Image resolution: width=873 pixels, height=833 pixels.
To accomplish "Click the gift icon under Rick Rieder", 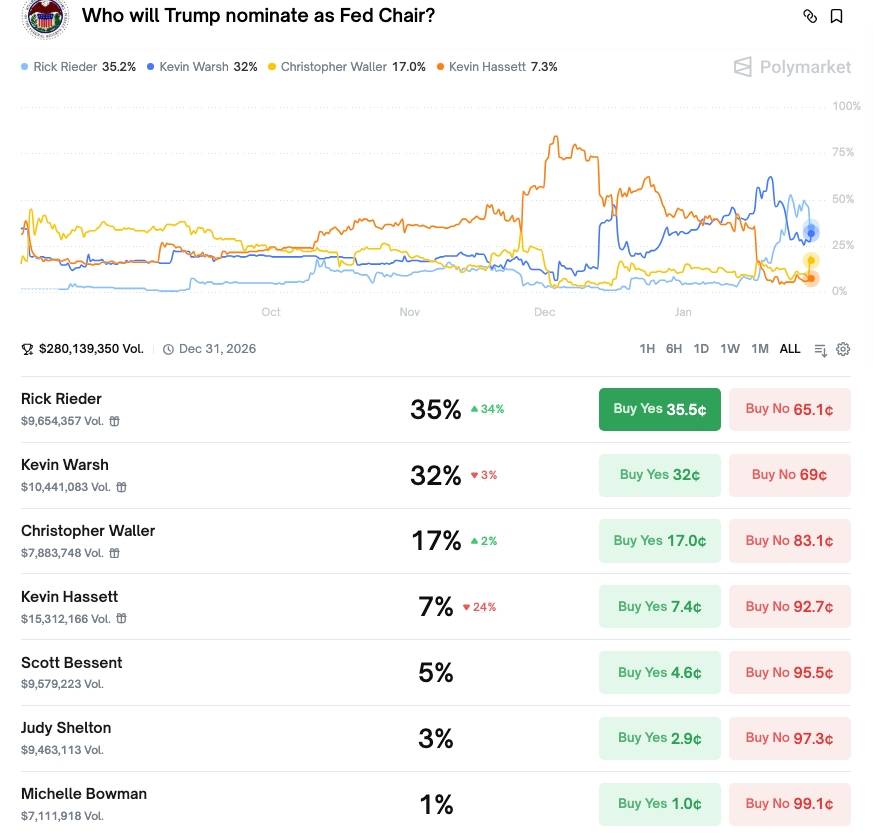I will [x=115, y=421].
